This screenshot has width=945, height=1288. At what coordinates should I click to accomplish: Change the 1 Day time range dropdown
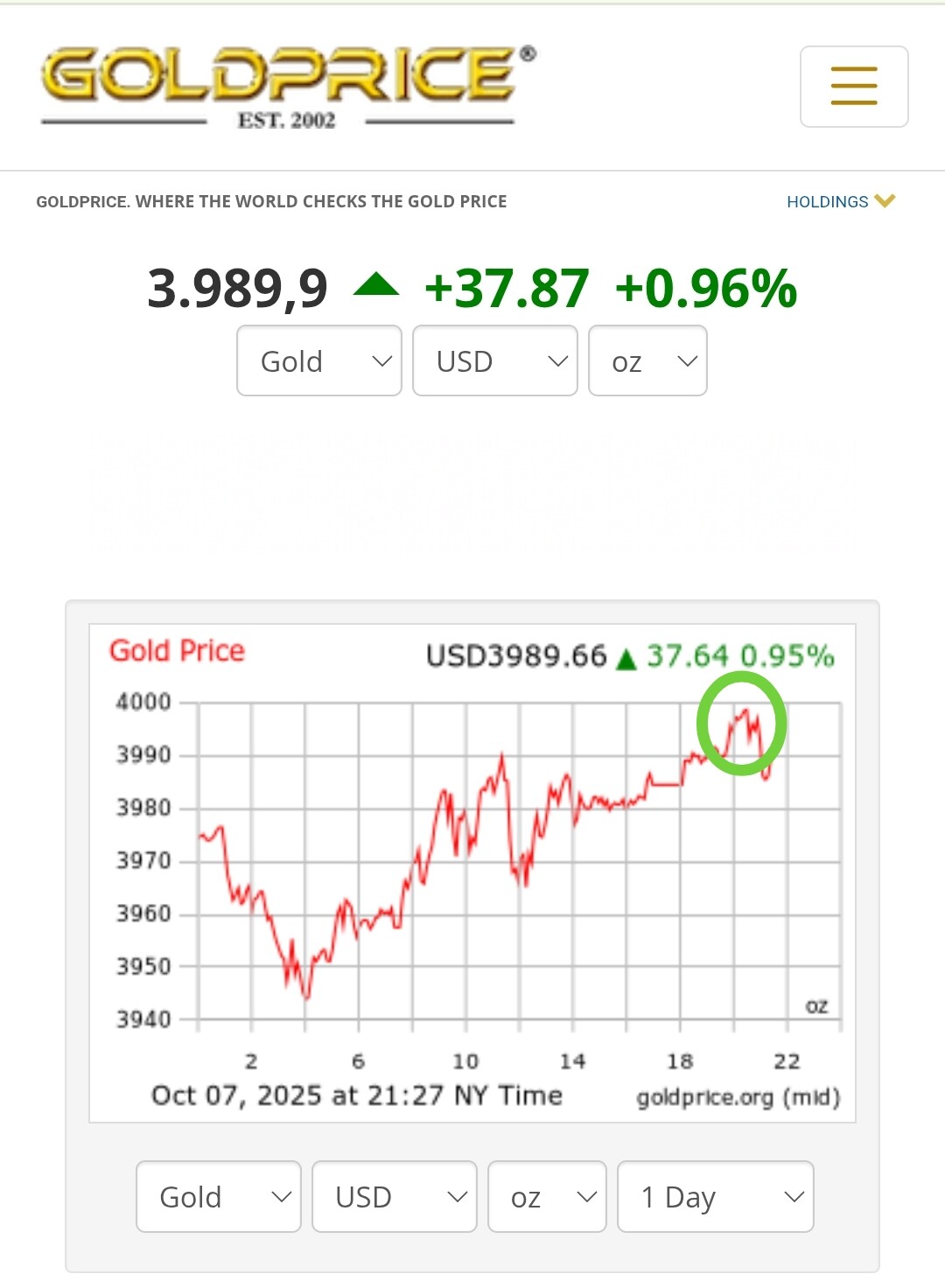(716, 1196)
